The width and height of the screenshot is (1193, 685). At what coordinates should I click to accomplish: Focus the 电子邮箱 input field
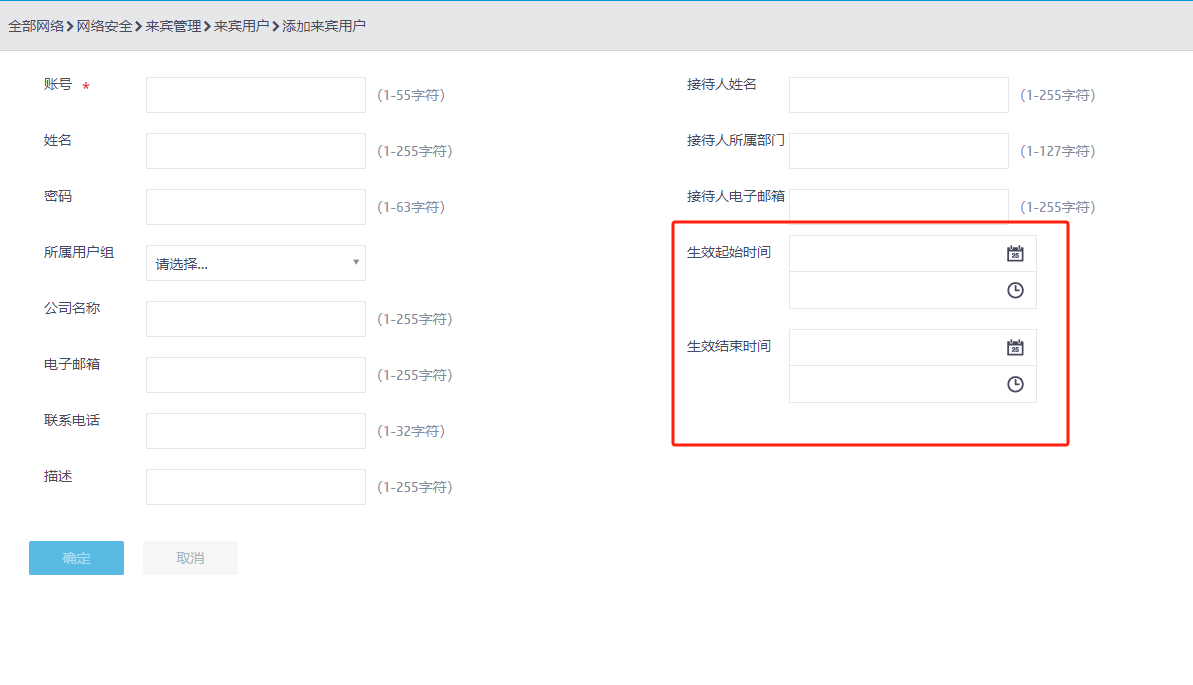(x=256, y=375)
